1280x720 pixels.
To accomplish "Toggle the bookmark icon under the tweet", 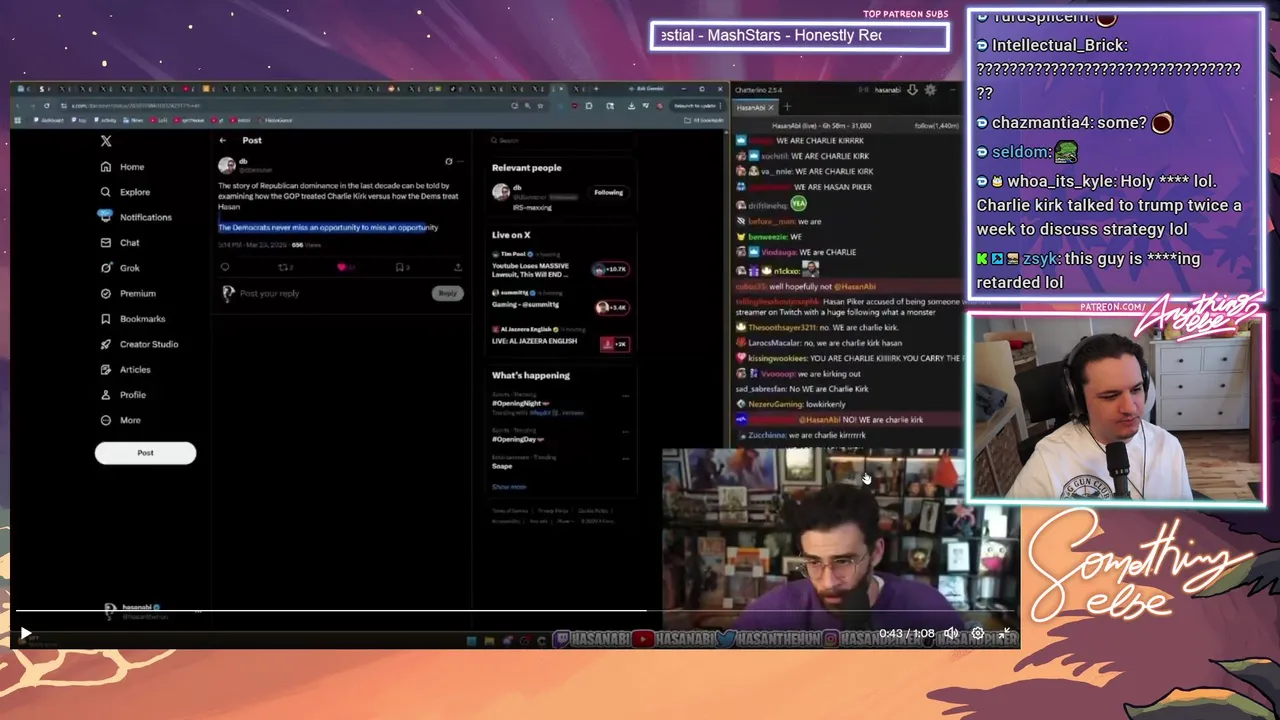I will (399, 268).
